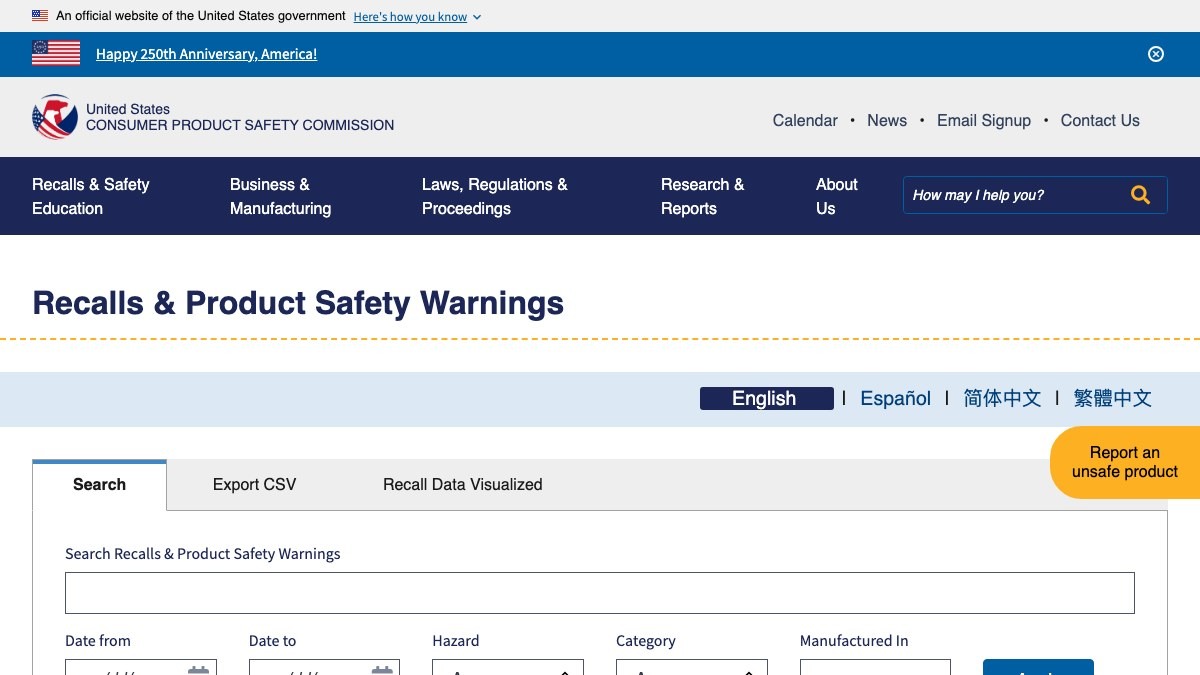Switch the language to Español
The image size is (1200, 675).
click(x=896, y=398)
